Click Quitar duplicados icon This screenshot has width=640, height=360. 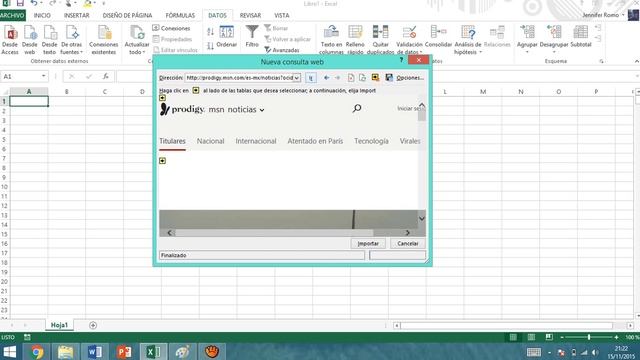tap(380, 40)
